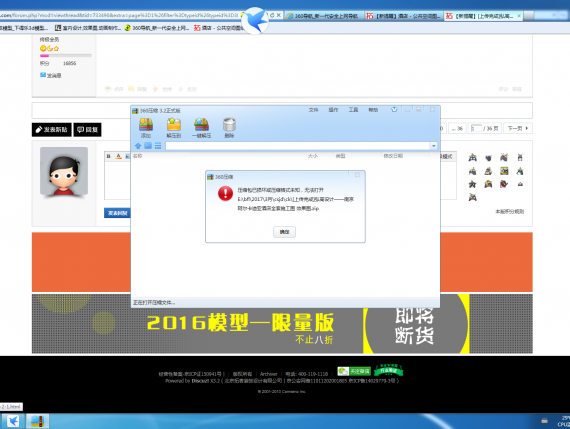Expand the path address dropdown arrow in 360压缩

433,146
